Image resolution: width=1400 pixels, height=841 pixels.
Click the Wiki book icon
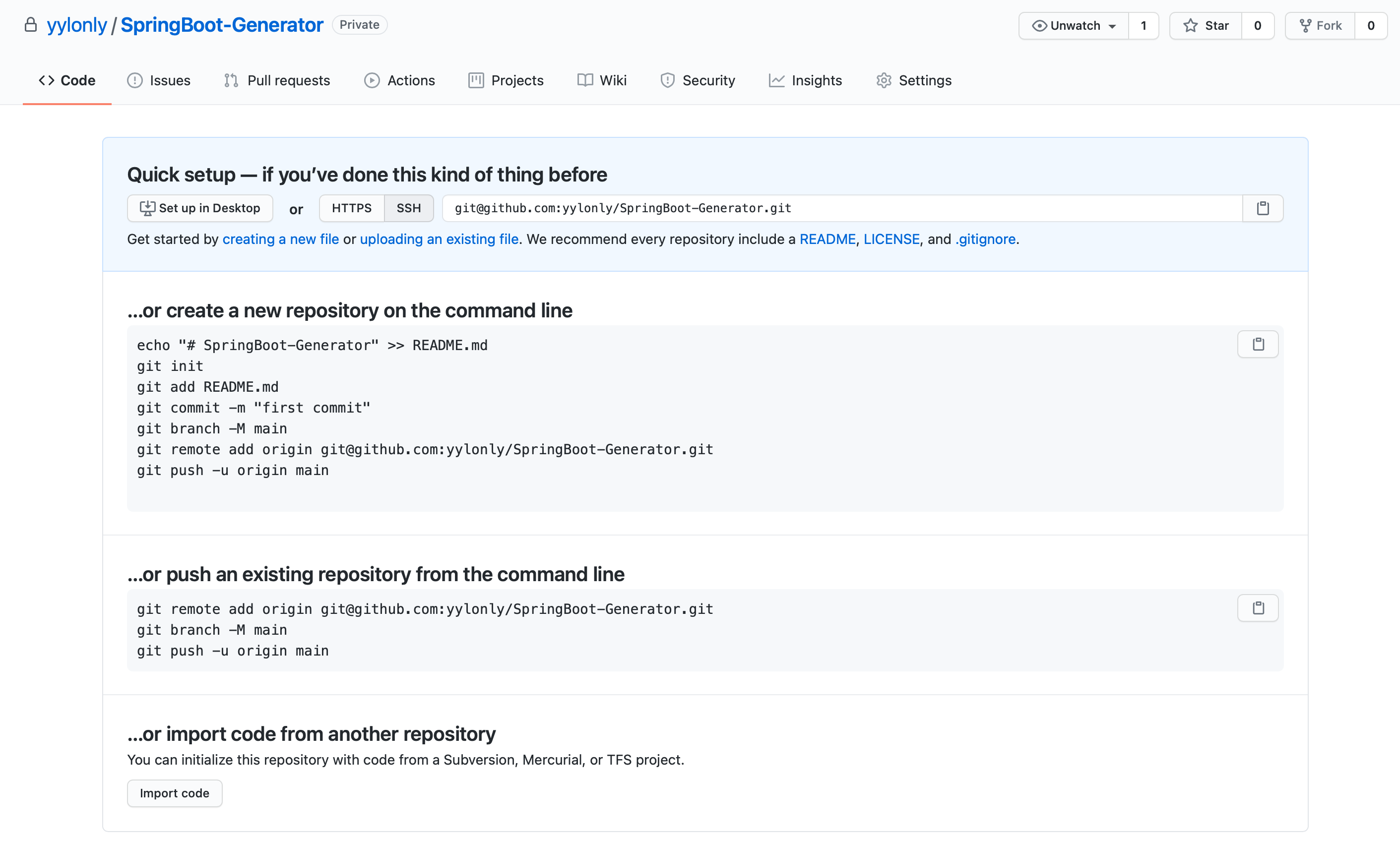(585, 80)
